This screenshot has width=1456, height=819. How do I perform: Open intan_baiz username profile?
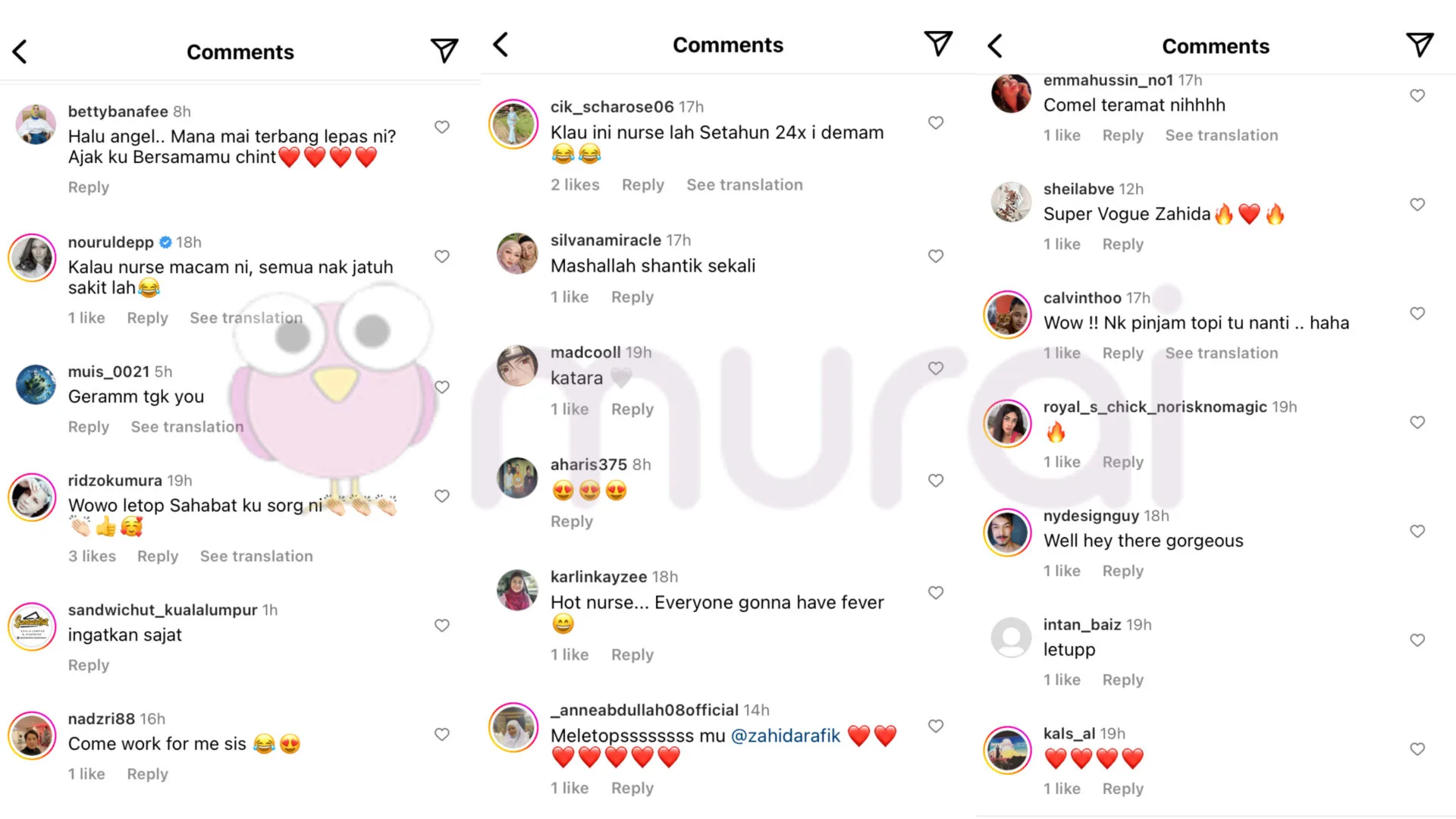pos(1081,624)
